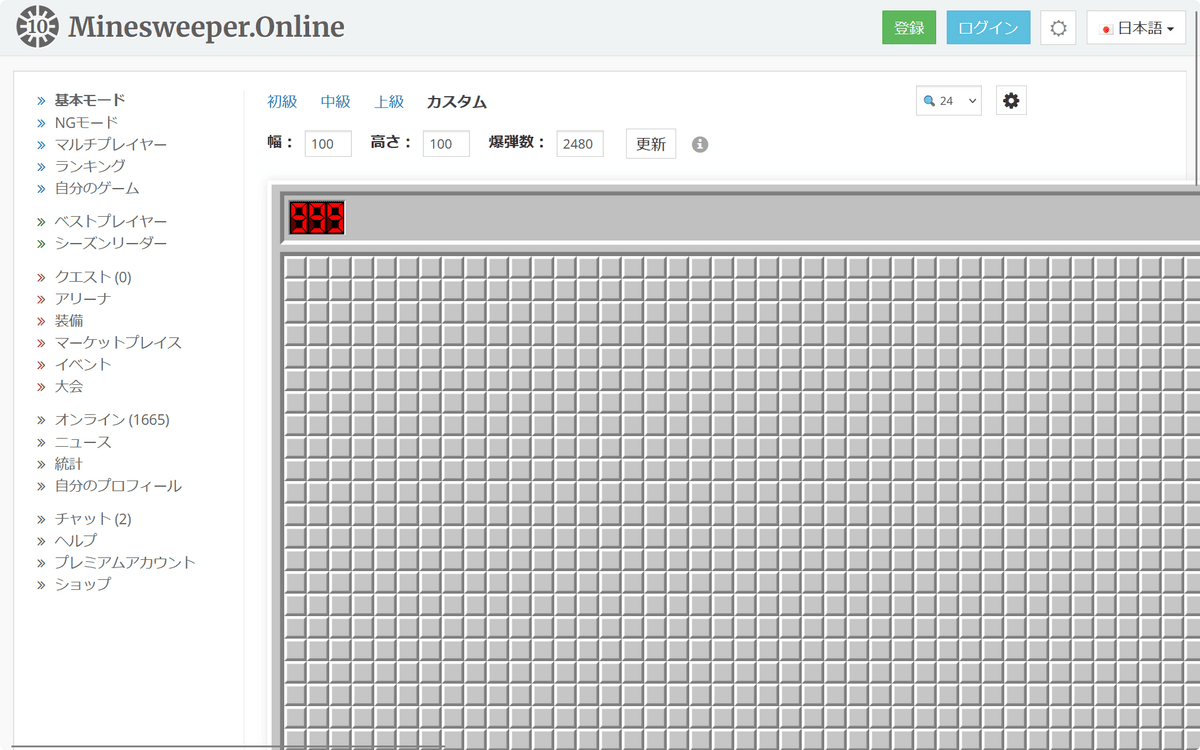
Task: Open the 日本語 language dropdown
Action: click(x=1136, y=28)
